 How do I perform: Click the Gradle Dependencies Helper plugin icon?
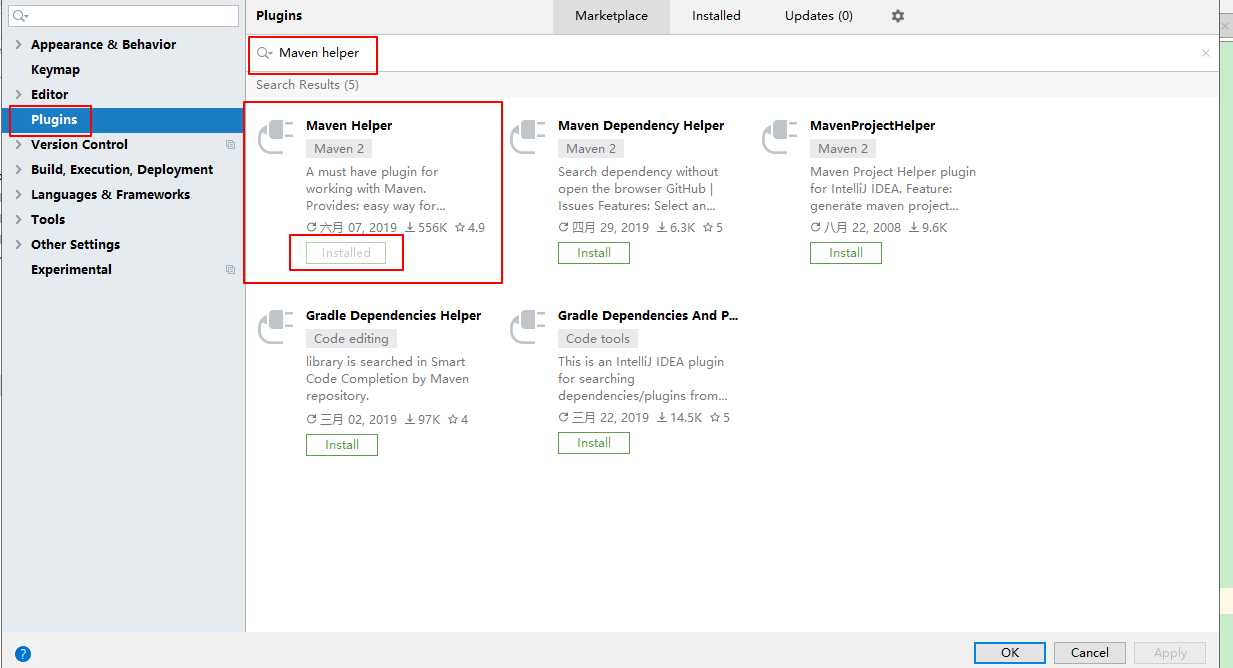click(276, 327)
